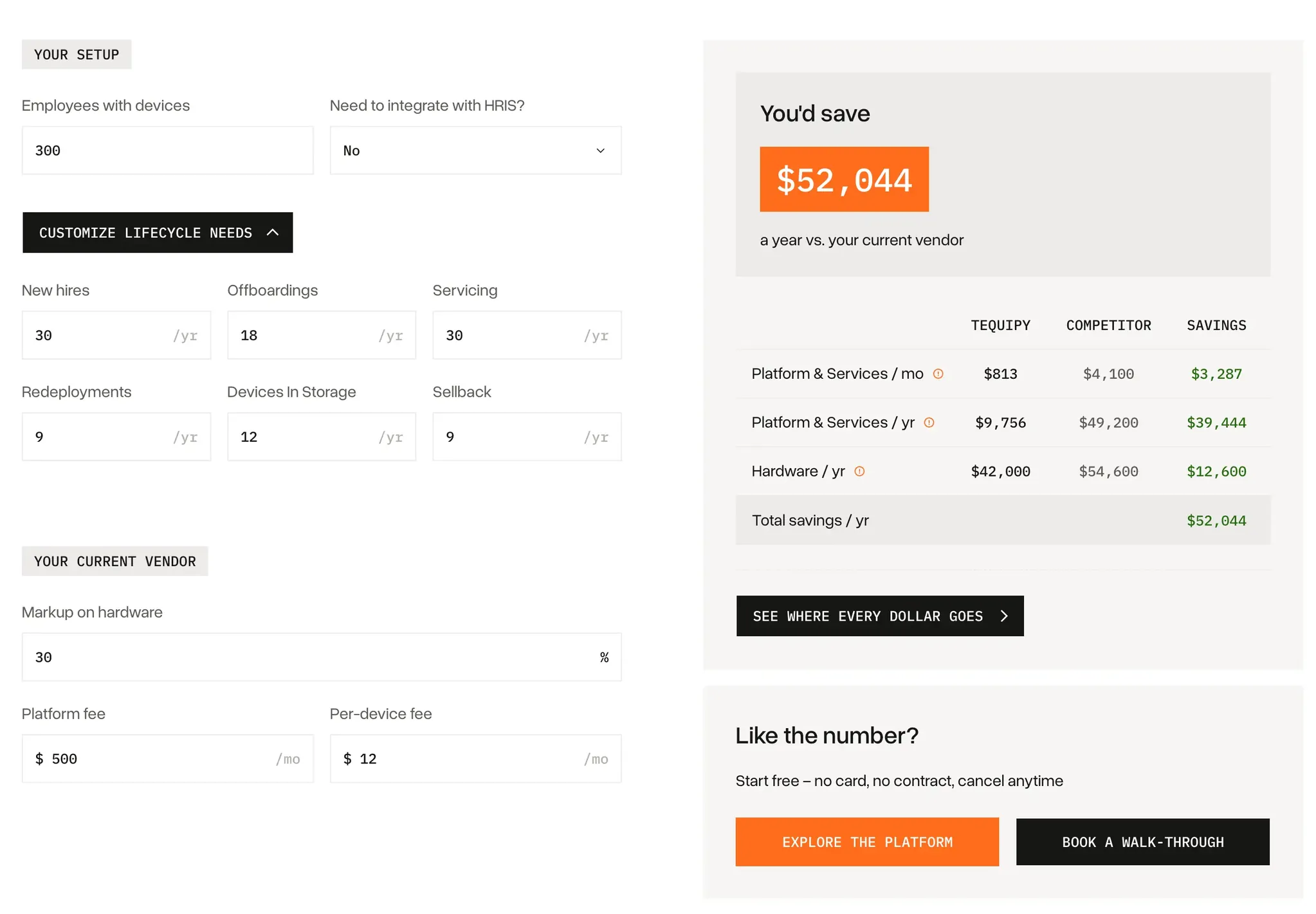The image size is (1316, 914).
Task: Click the $52,044 total savings table value
Action: tap(1216, 520)
